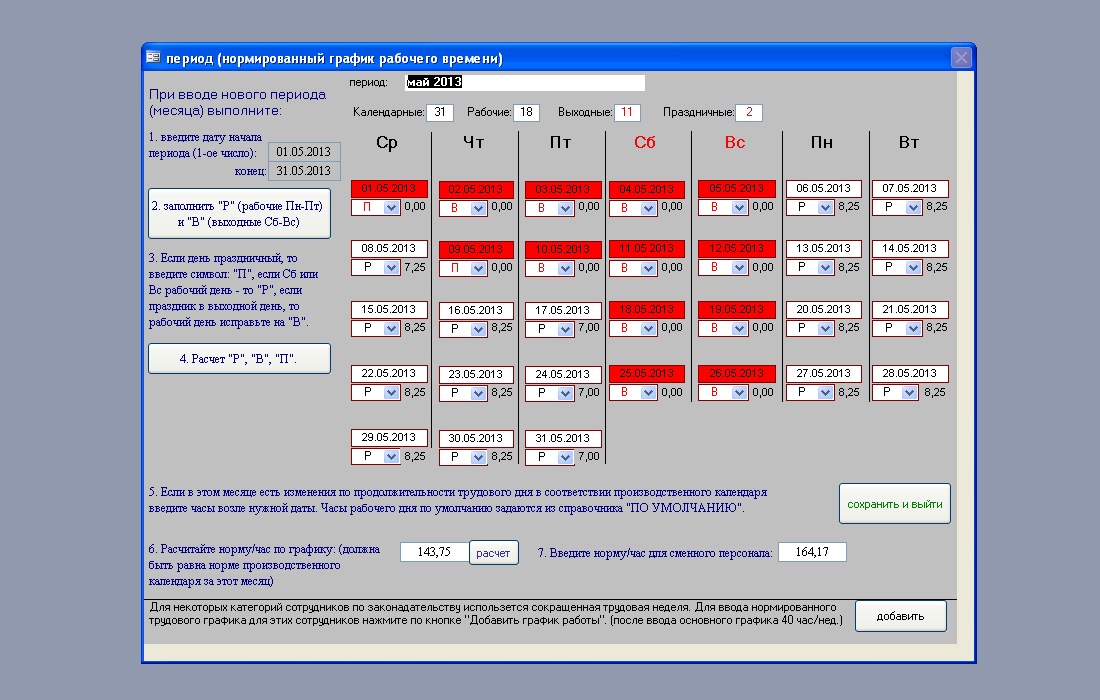Click the 7,25 hours value for 08.05.2013
This screenshot has width=1100, height=700.
point(415,267)
